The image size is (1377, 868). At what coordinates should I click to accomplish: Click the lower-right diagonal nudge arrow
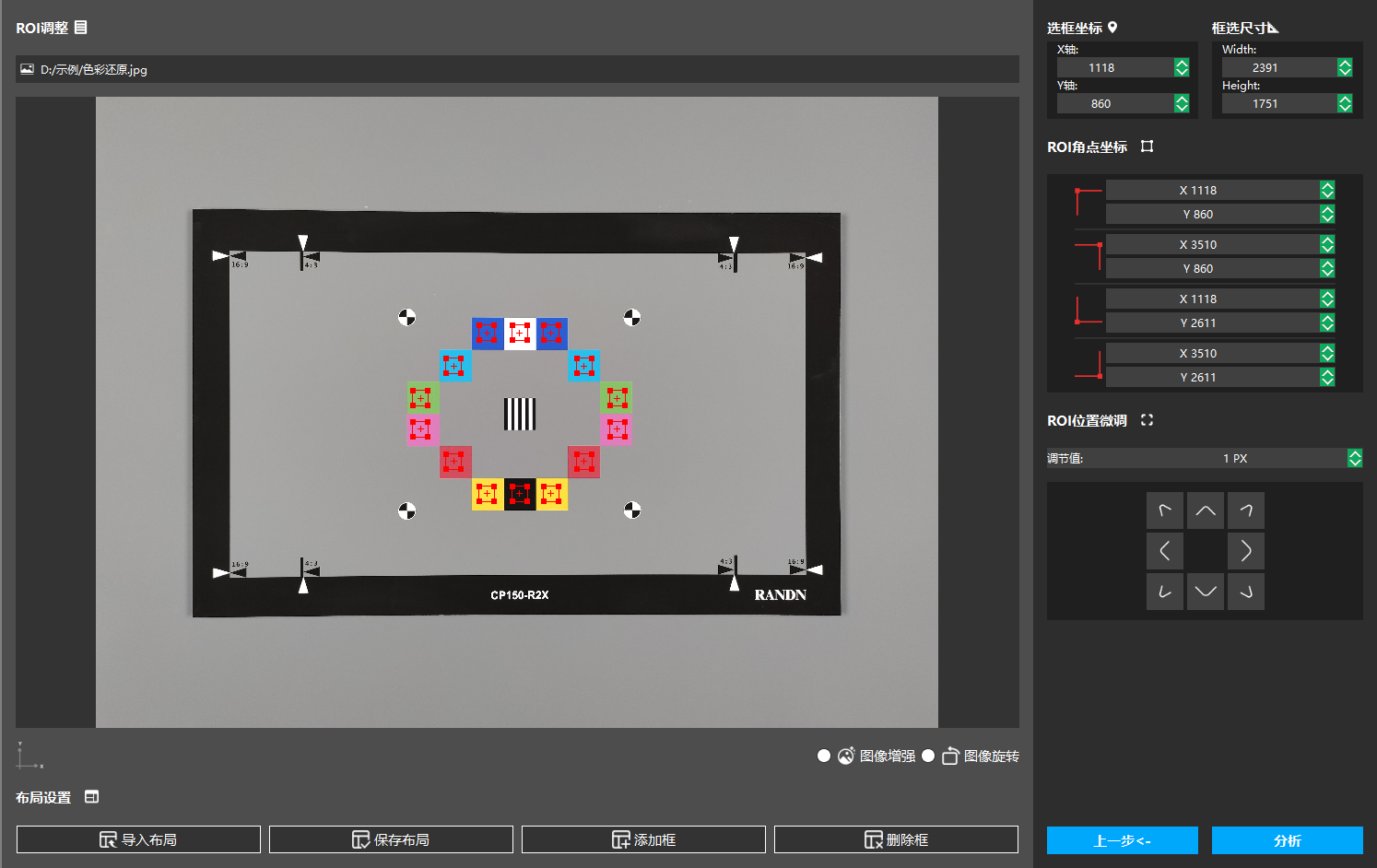(x=1245, y=592)
